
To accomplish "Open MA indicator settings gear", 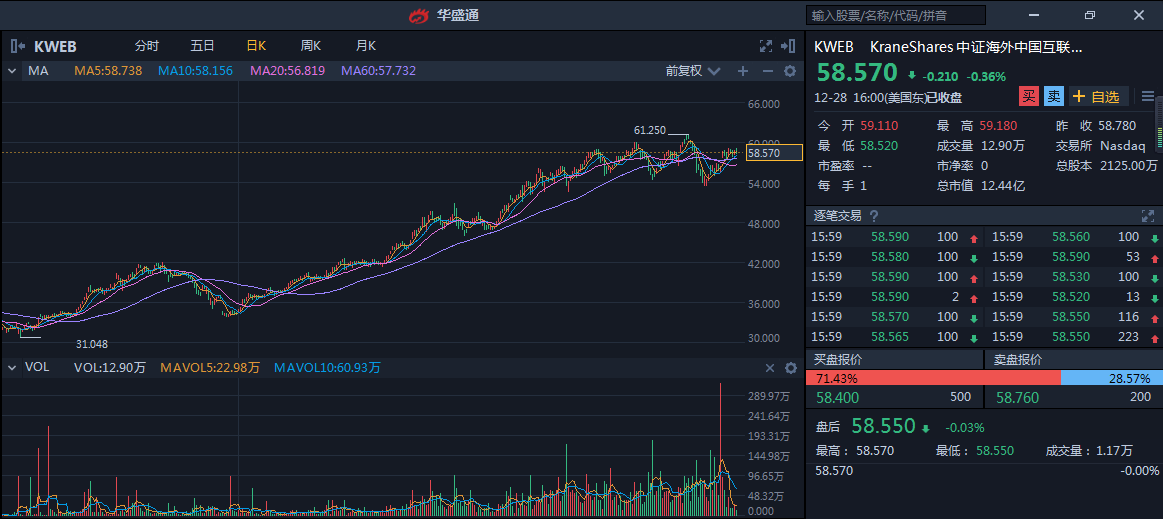I will [789, 71].
